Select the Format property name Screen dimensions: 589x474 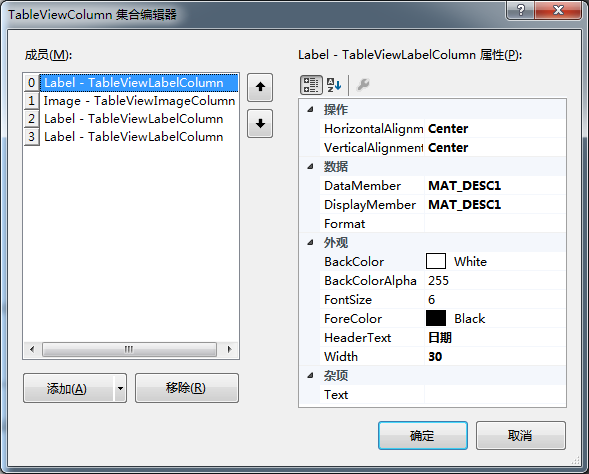coord(344,223)
